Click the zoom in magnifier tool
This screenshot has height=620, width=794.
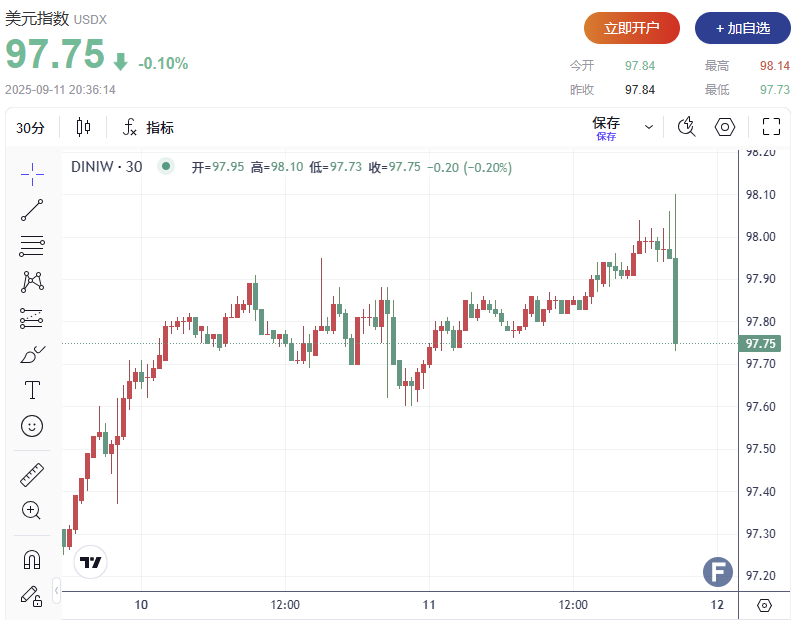point(32,510)
